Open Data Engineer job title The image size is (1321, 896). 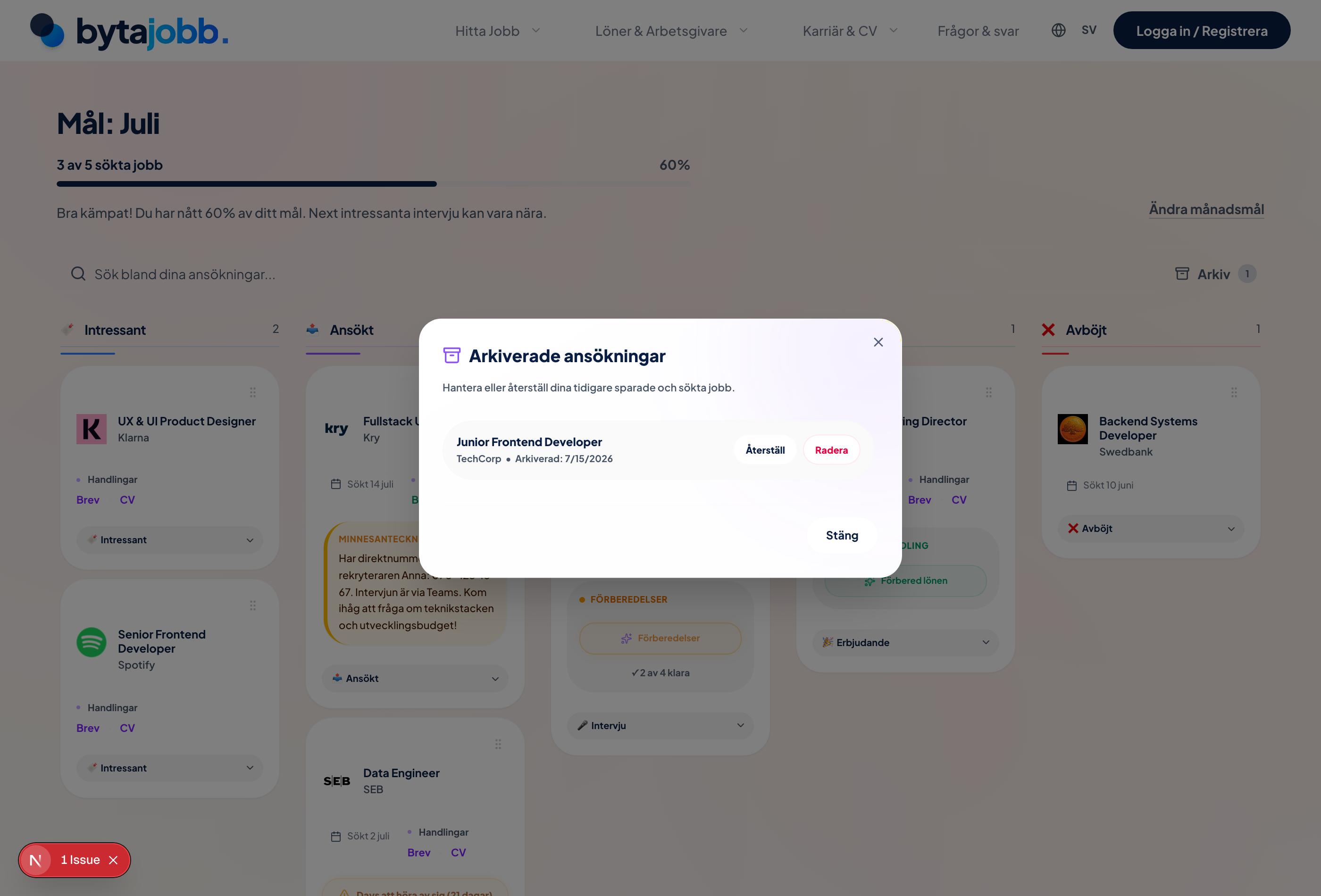[401, 773]
